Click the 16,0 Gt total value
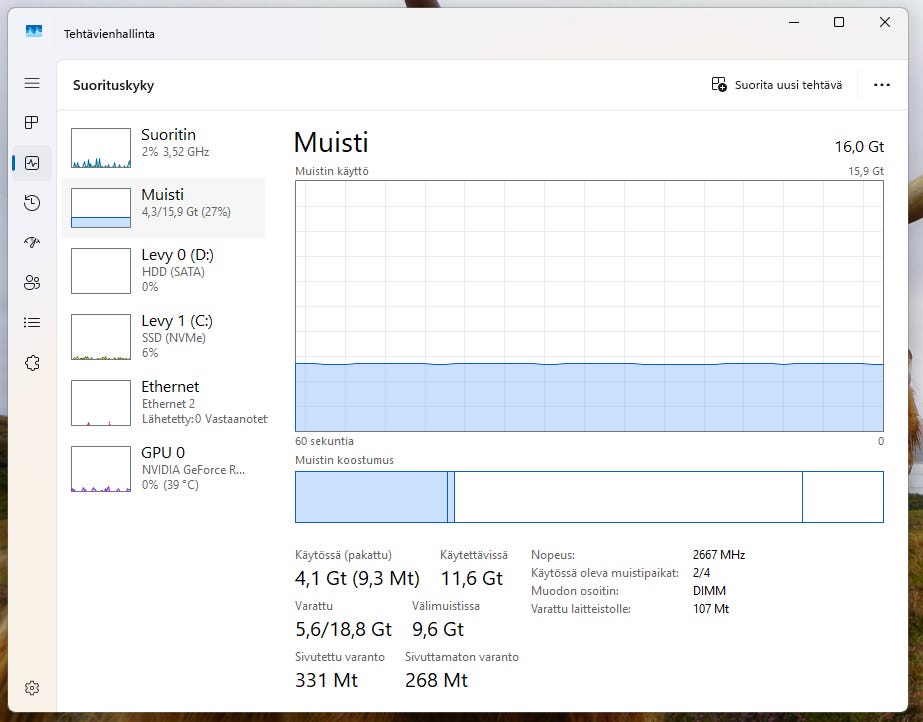923x722 pixels. click(x=859, y=147)
